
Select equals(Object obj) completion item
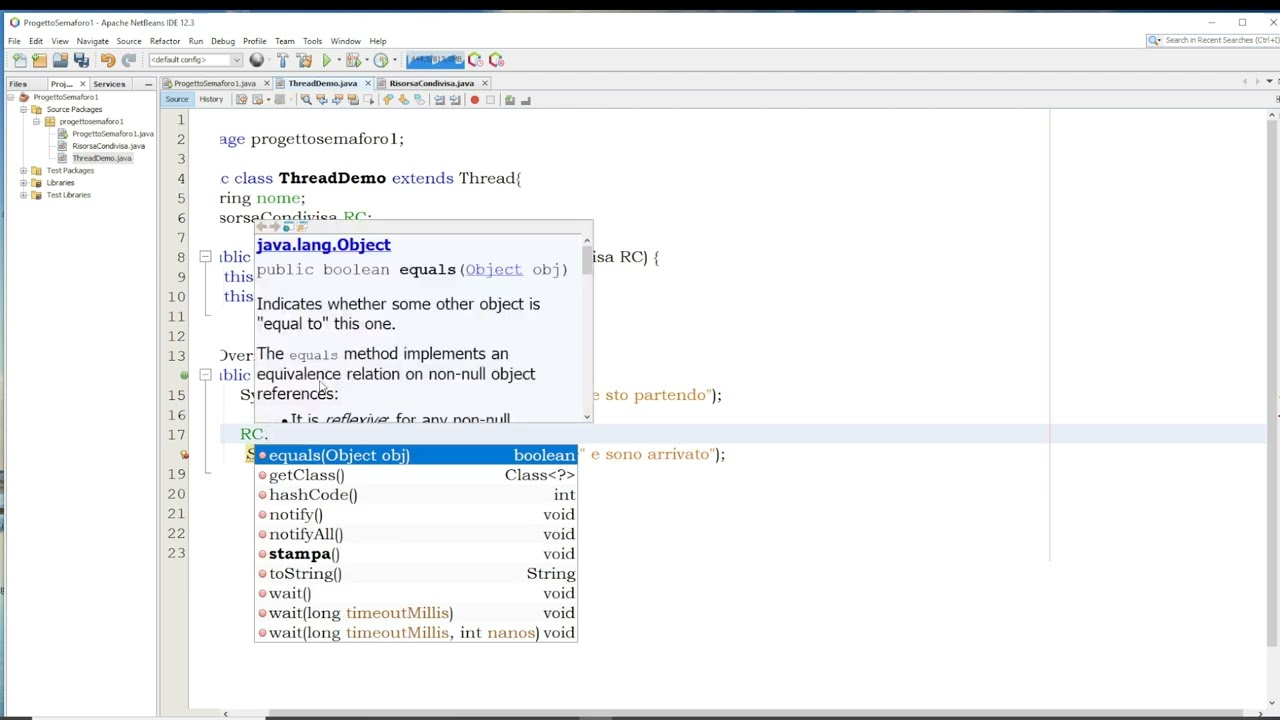[x=416, y=456]
